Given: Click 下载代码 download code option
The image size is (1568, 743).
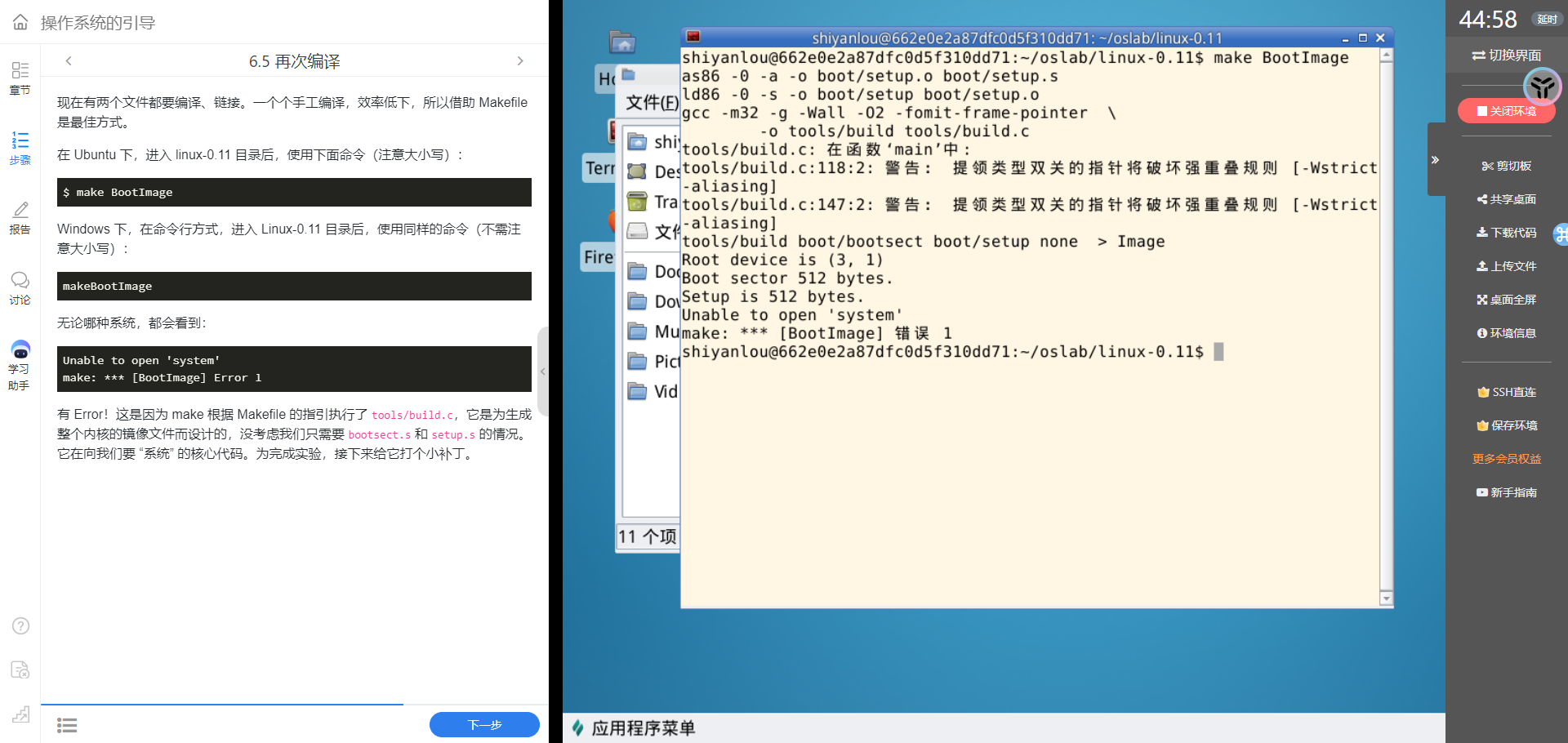Looking at the screenshot, I should click(1506, 233).
